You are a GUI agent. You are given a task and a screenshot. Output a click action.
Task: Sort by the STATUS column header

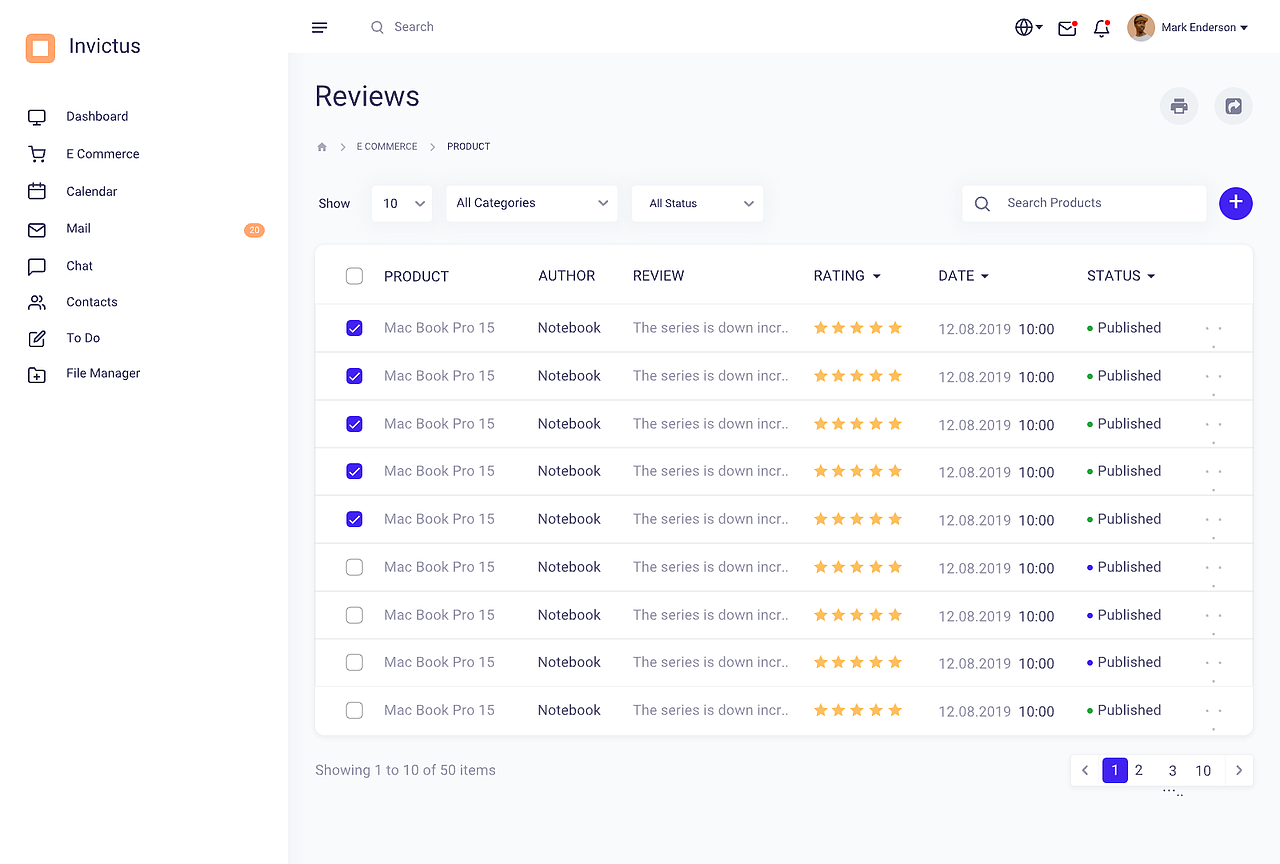[1121, 276]
